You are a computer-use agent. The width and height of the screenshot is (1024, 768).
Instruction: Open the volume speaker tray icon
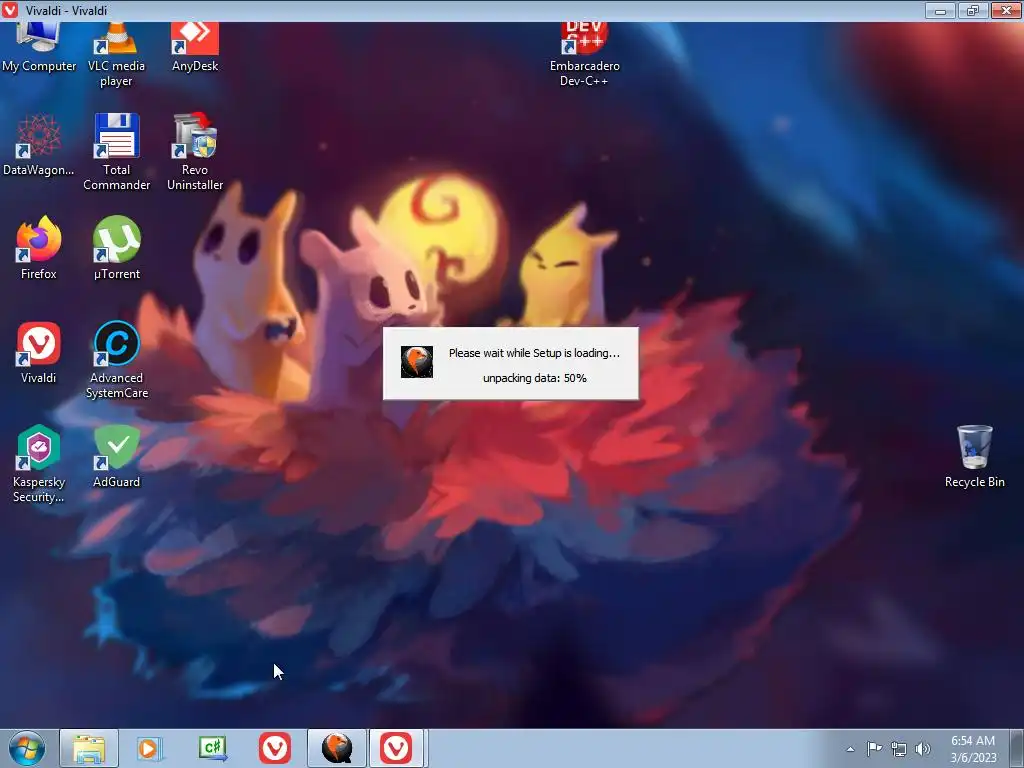(923, 749)
